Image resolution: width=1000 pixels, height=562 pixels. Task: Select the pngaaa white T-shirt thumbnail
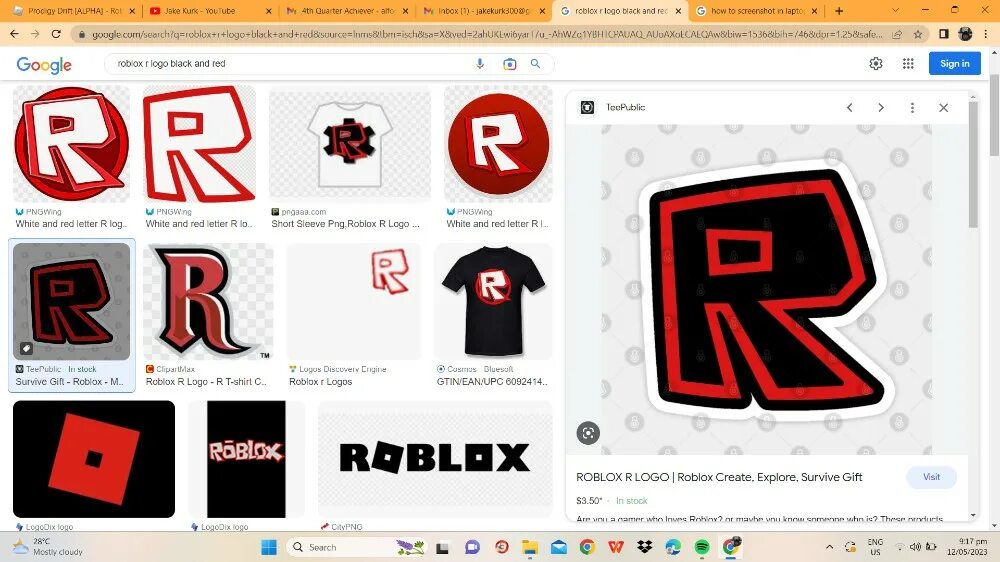click(x=349, y=144)
